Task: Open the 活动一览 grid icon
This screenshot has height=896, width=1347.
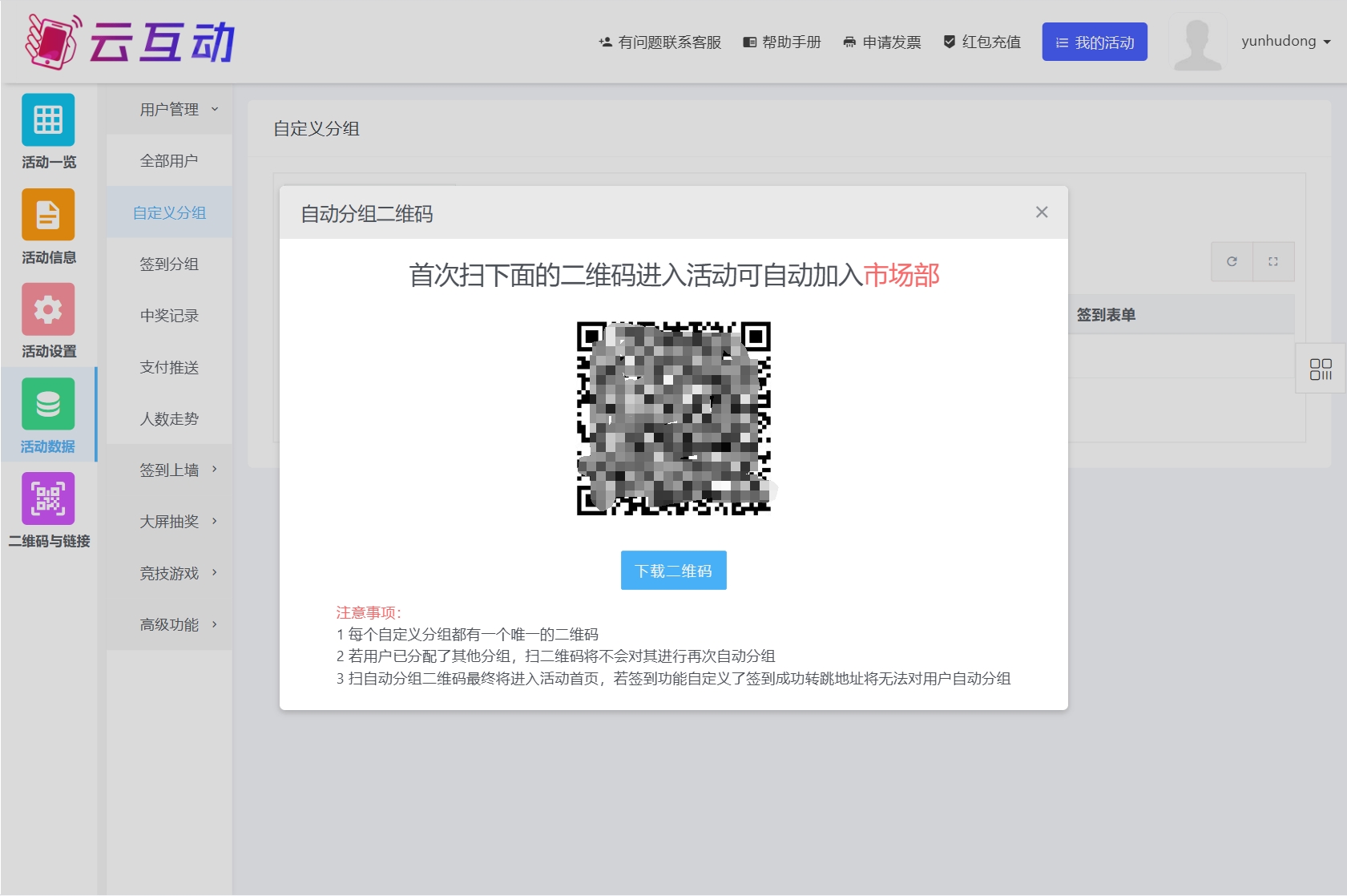Action: click(x=48, y=120)
